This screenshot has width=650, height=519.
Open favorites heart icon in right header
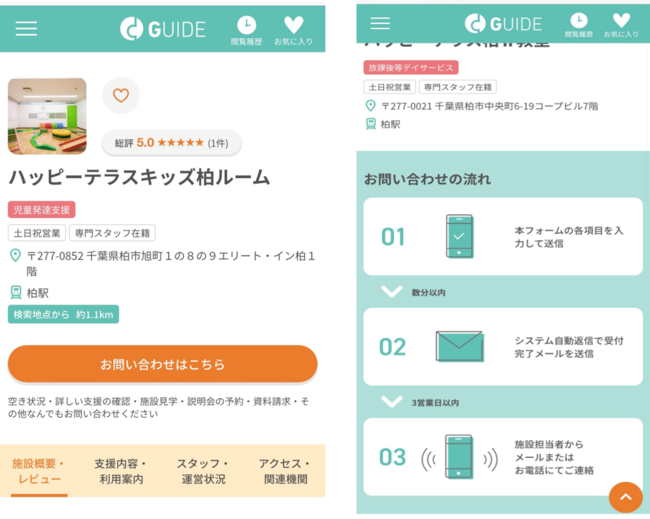tap(621, 24)
